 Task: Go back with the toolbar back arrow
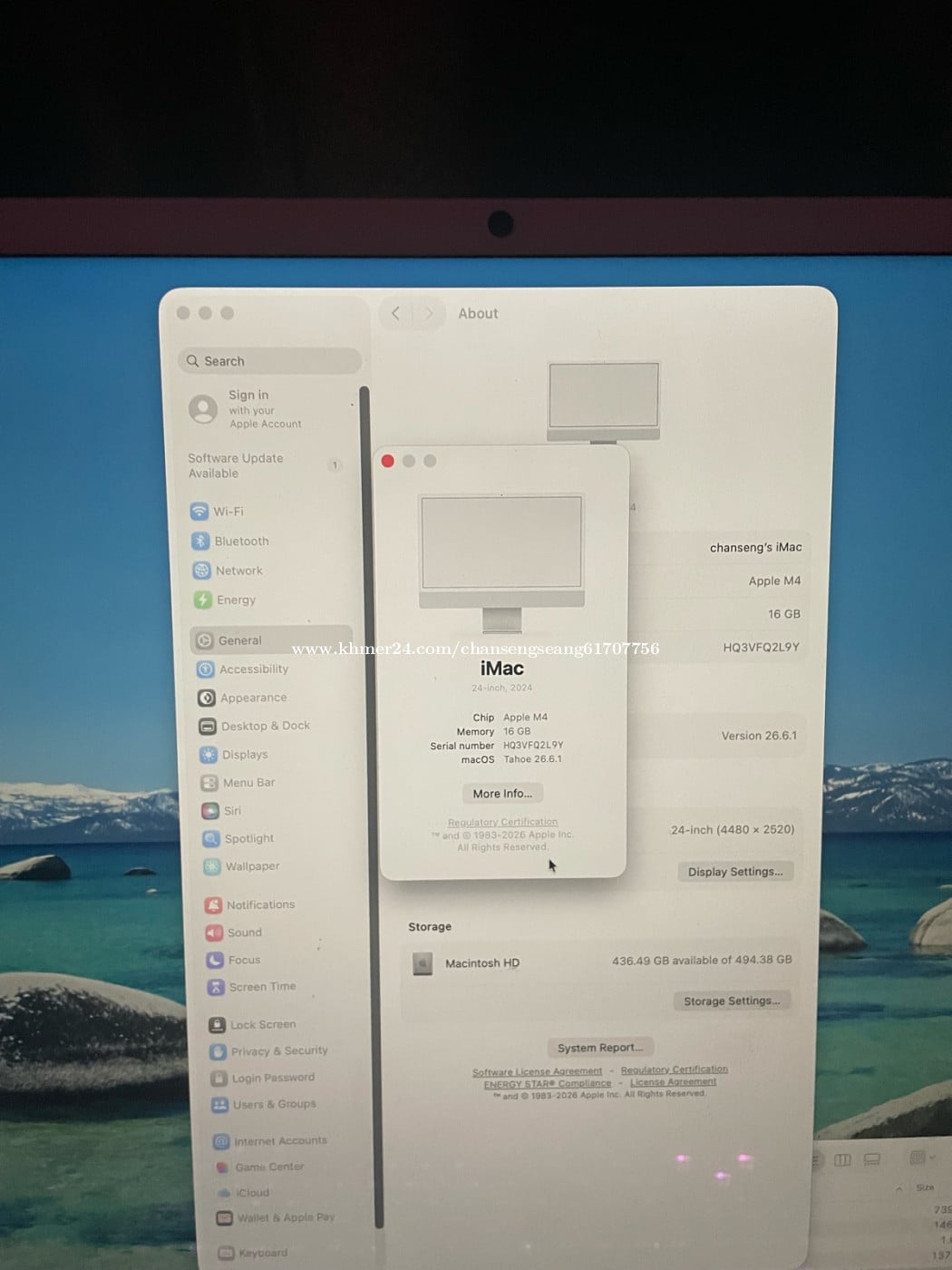395,314
